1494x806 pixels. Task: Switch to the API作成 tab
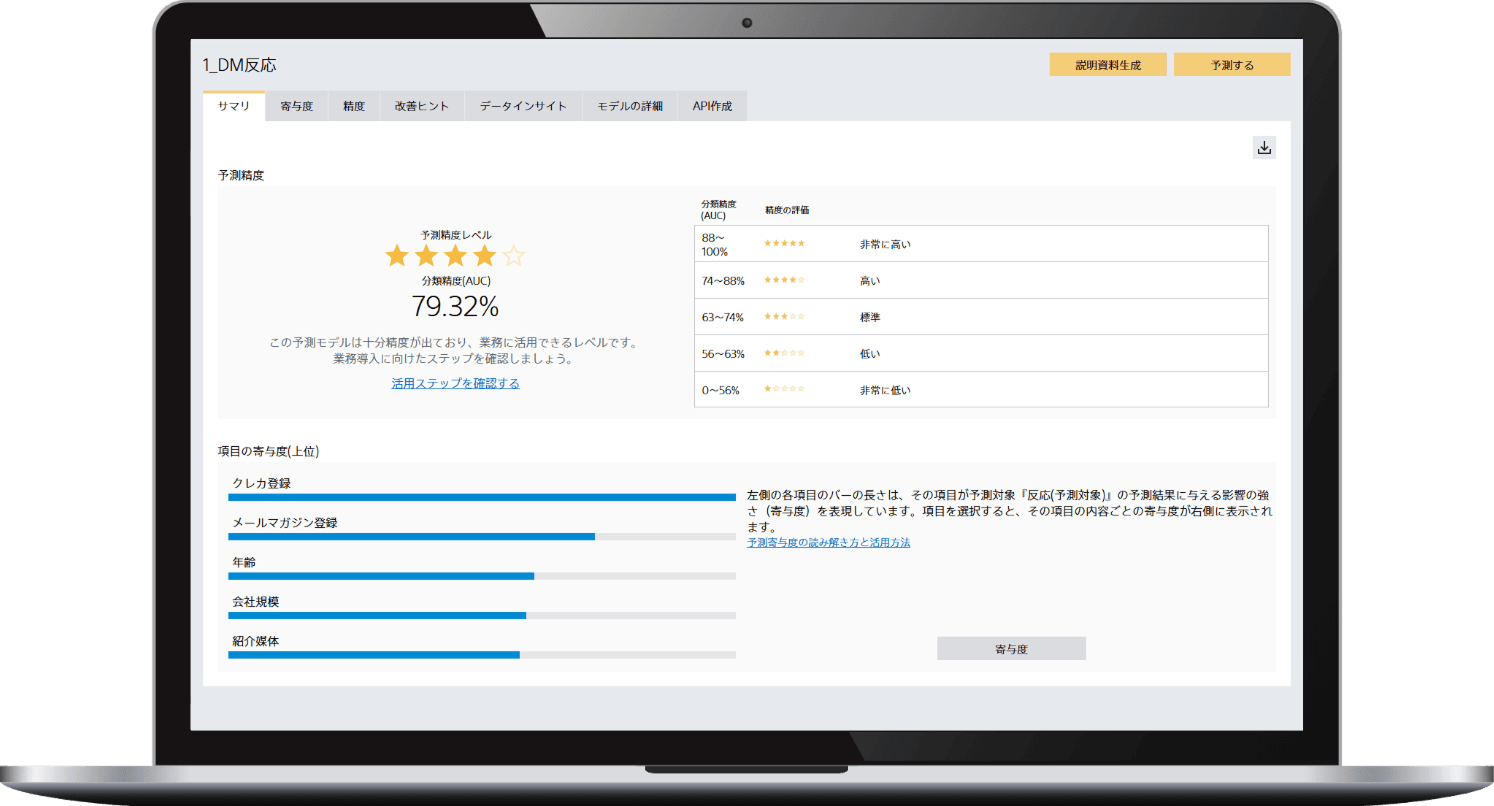(712, 105)
